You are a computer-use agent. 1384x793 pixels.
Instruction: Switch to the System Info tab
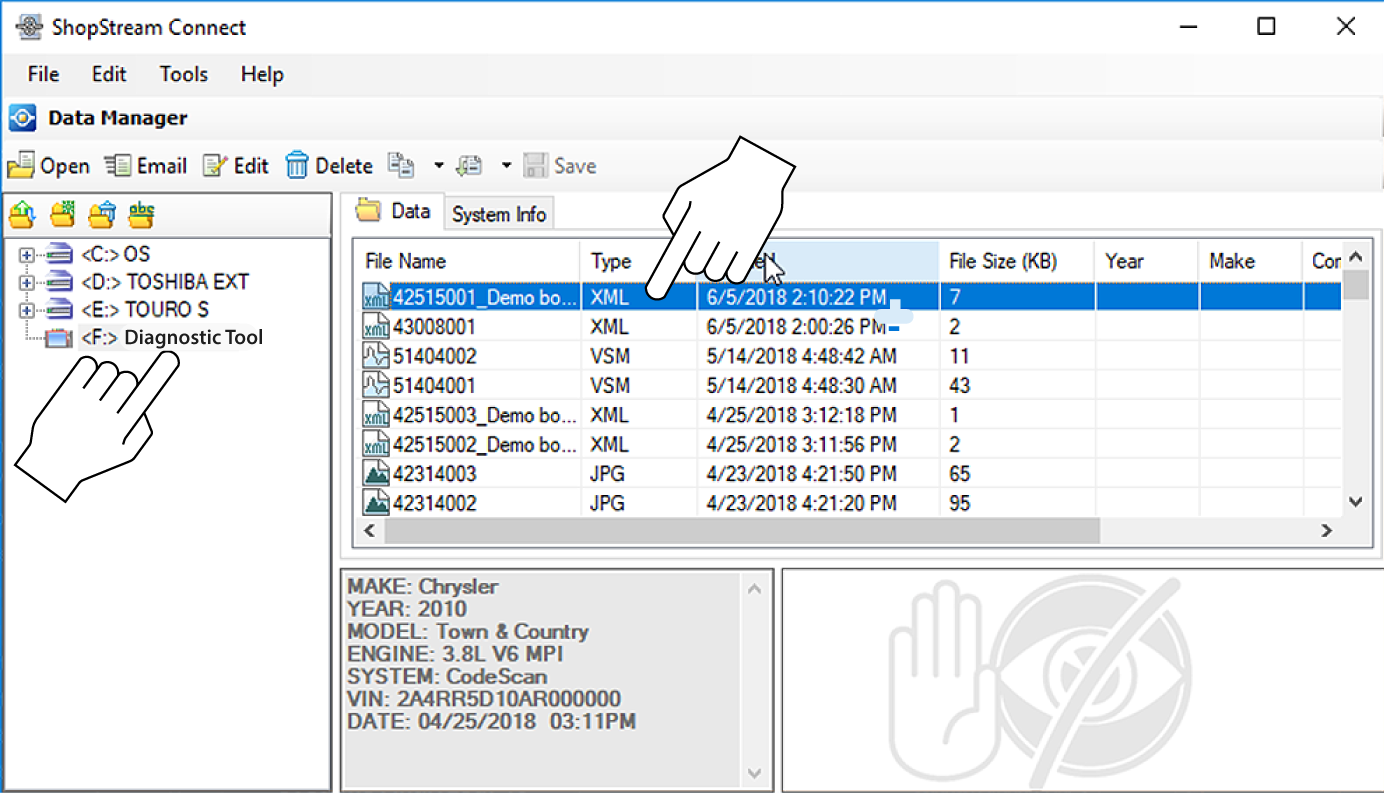click(x=499, y=212)
